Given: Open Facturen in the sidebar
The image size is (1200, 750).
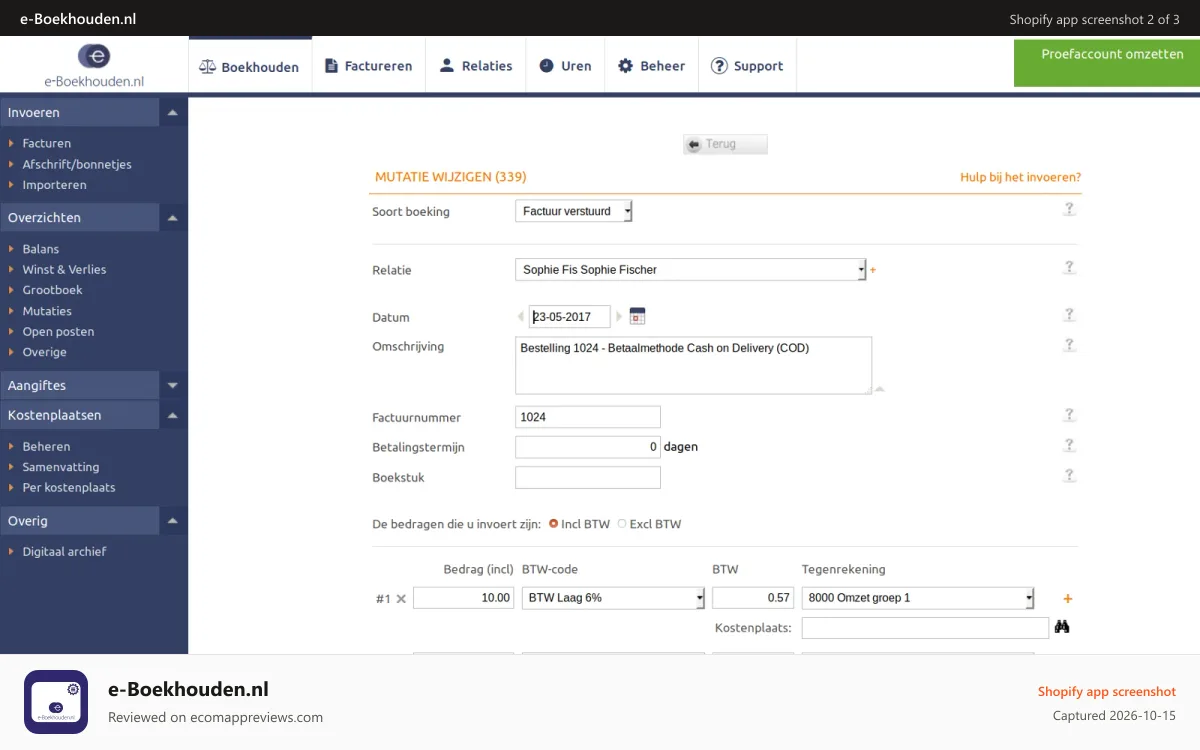Looking at the screenshot, I should coord(46,143).
